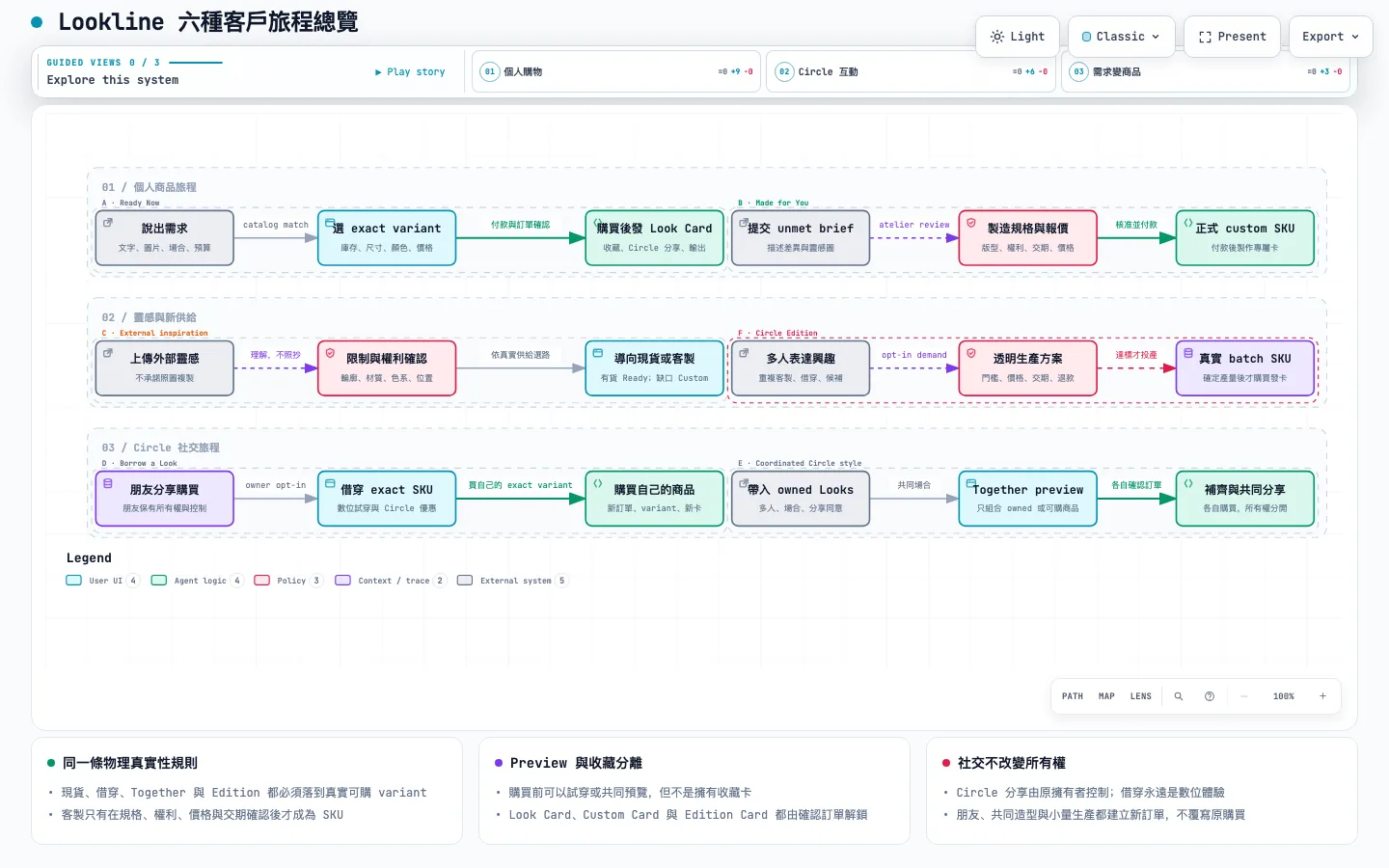
Task: Open the Export dropdown menu
Action: [x=1330, y=37]
